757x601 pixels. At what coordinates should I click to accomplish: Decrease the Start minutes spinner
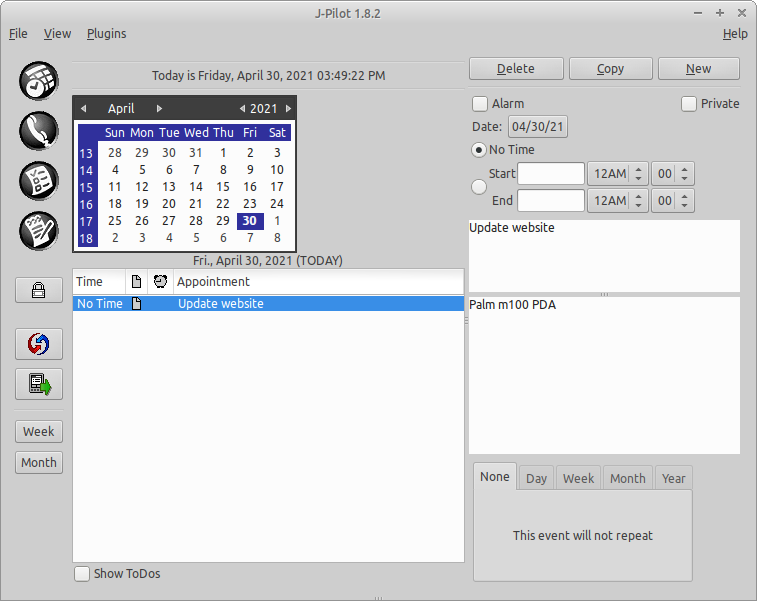point(685,178)
